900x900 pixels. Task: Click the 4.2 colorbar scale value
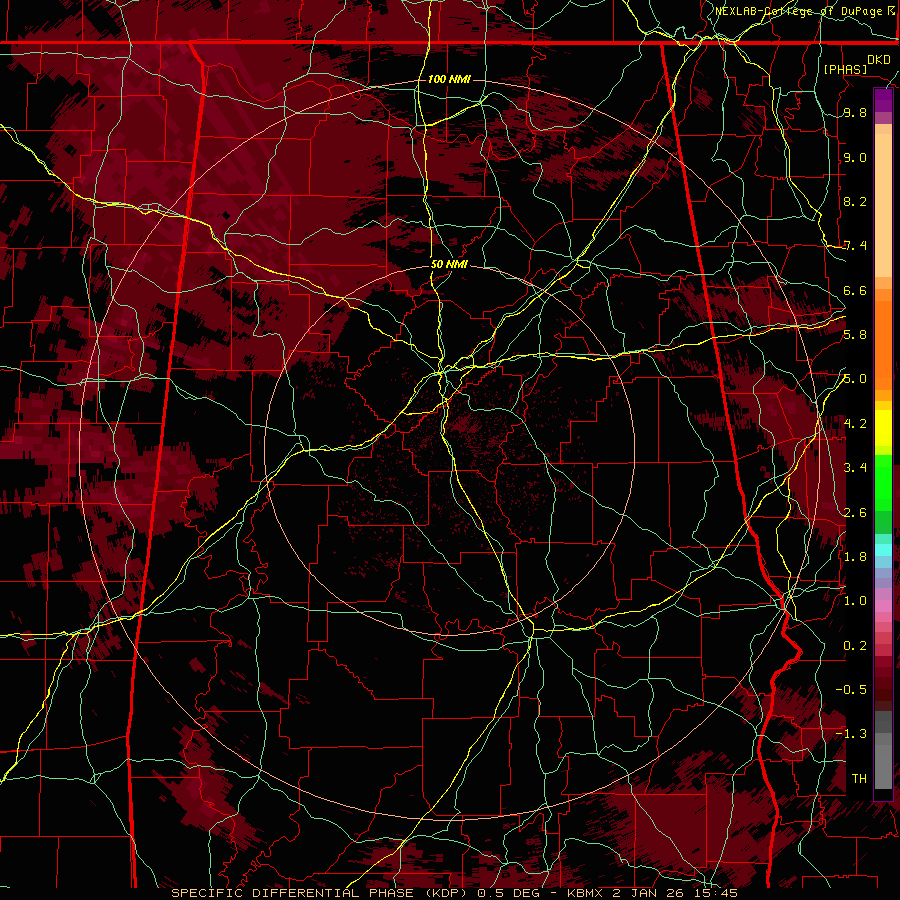[855, 424]
